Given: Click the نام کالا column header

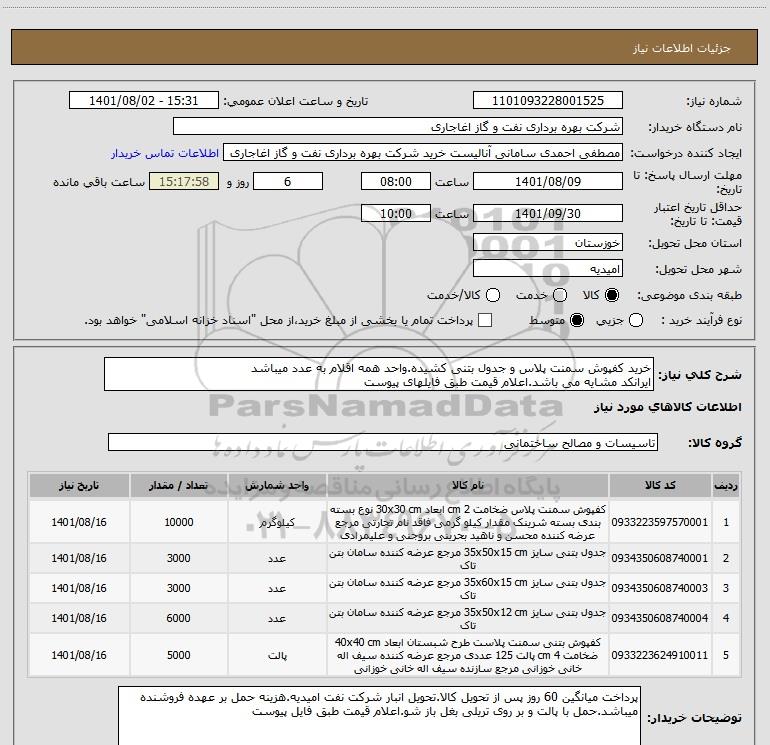Looking at the screenshot, I should click(468, 486).
